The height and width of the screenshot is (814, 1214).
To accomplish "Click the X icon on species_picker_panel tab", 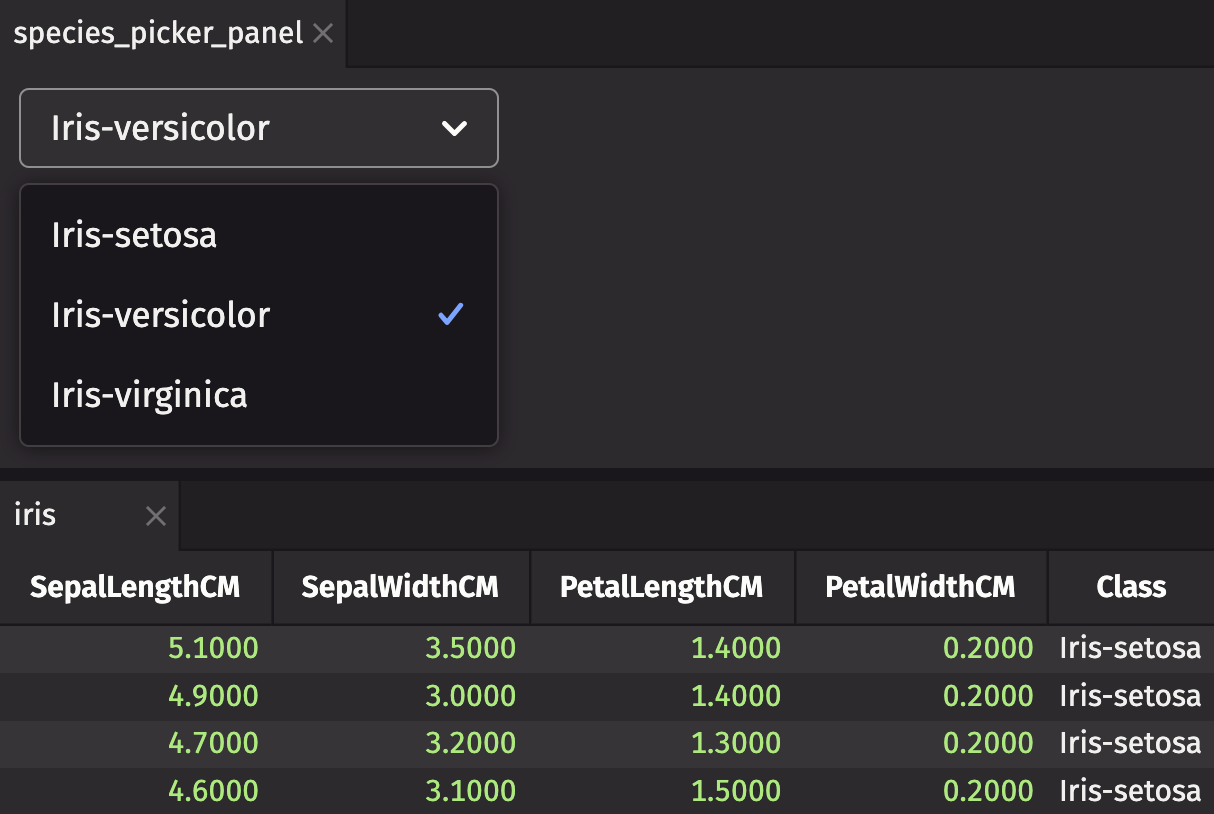I will [322, 33].
